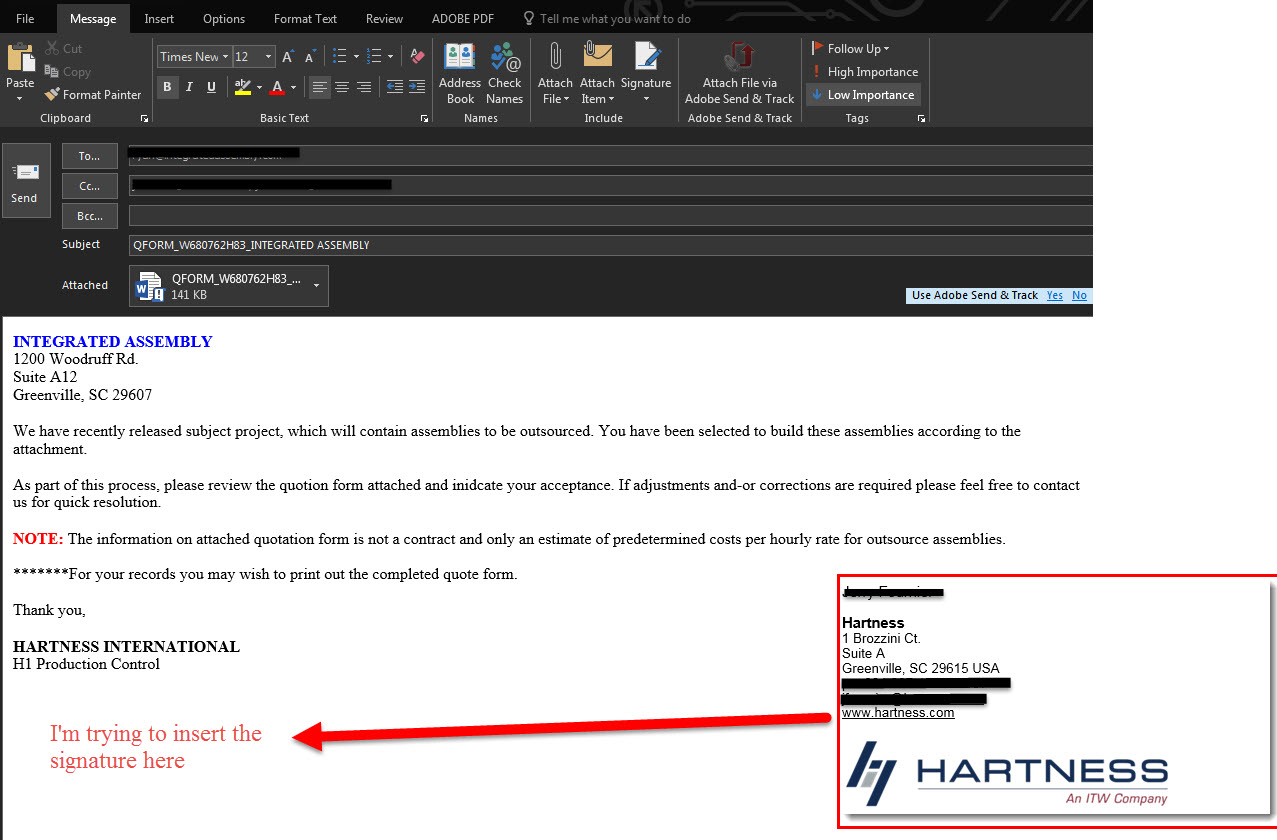Viewport: 1277px width, 840px height.
Task: Click the Copy icon
Action: [x=52, y=72]
